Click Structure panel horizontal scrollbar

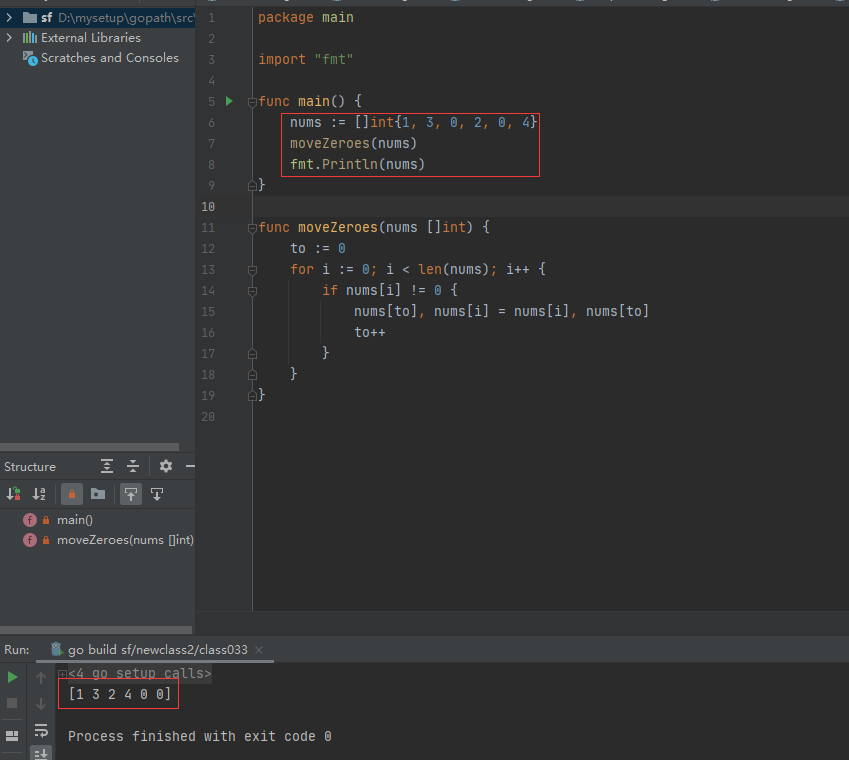pos(96,630)
